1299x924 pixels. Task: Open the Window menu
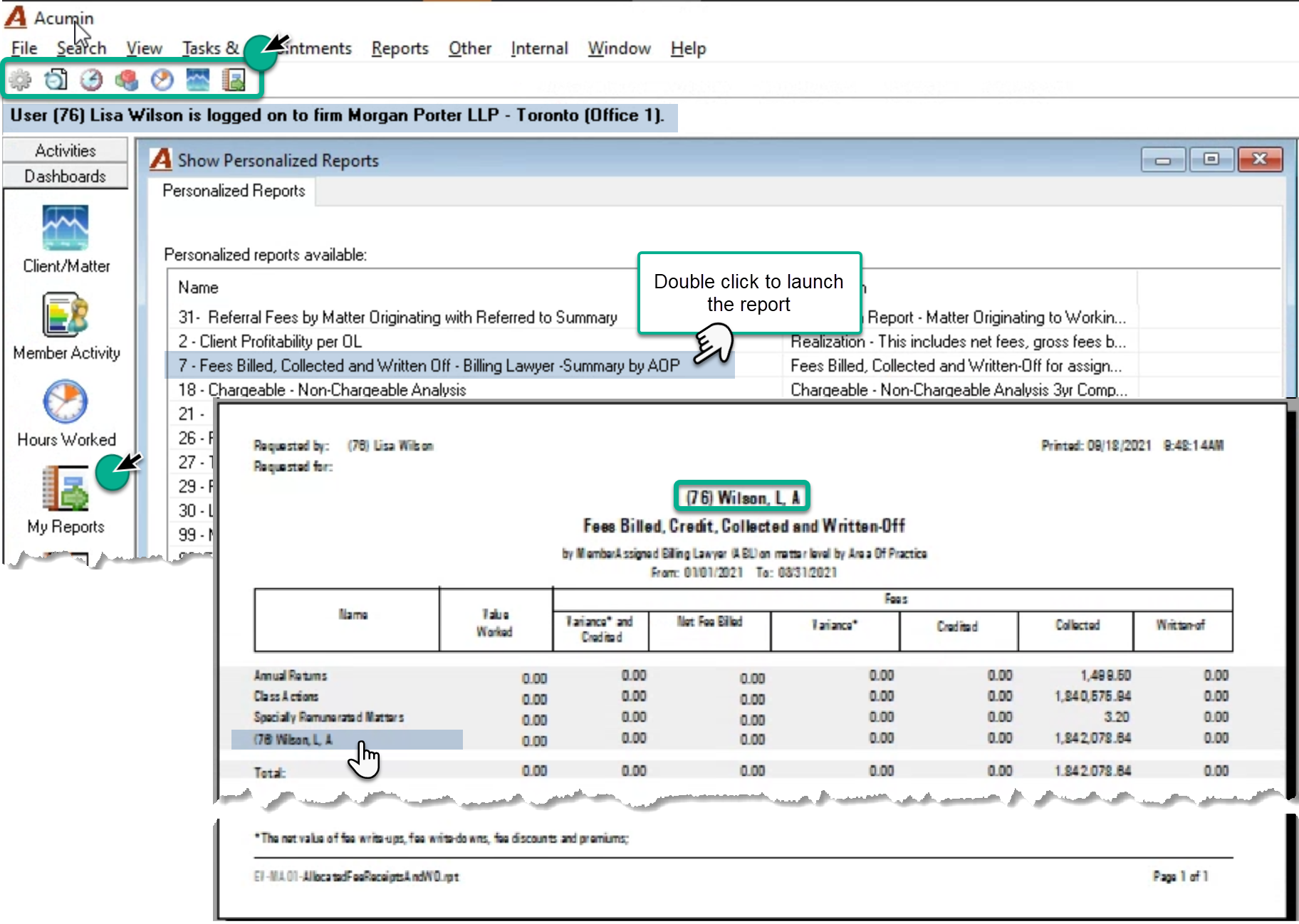619,48
